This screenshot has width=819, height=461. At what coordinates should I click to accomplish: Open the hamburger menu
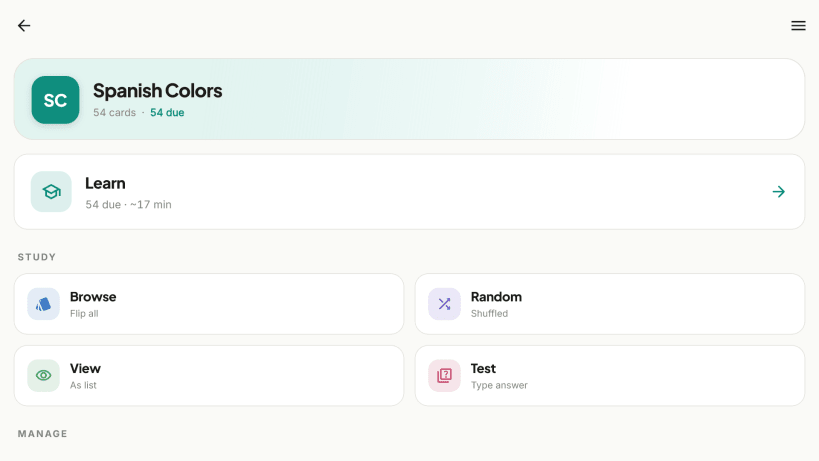click(798, 26)
